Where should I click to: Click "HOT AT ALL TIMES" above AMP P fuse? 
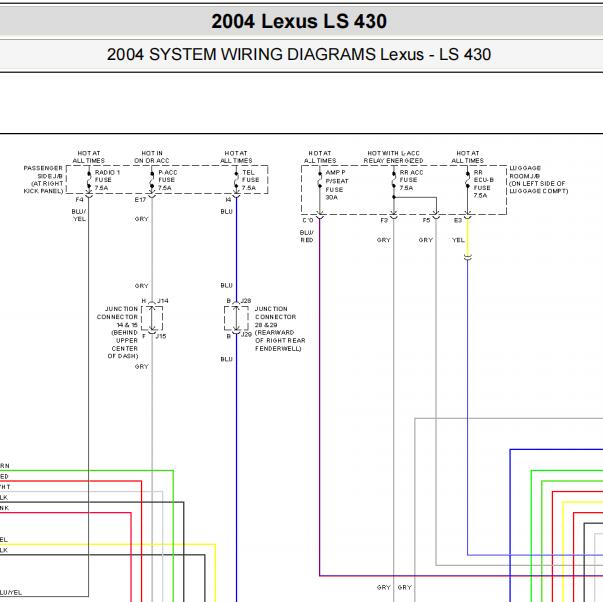click(320, 157)
